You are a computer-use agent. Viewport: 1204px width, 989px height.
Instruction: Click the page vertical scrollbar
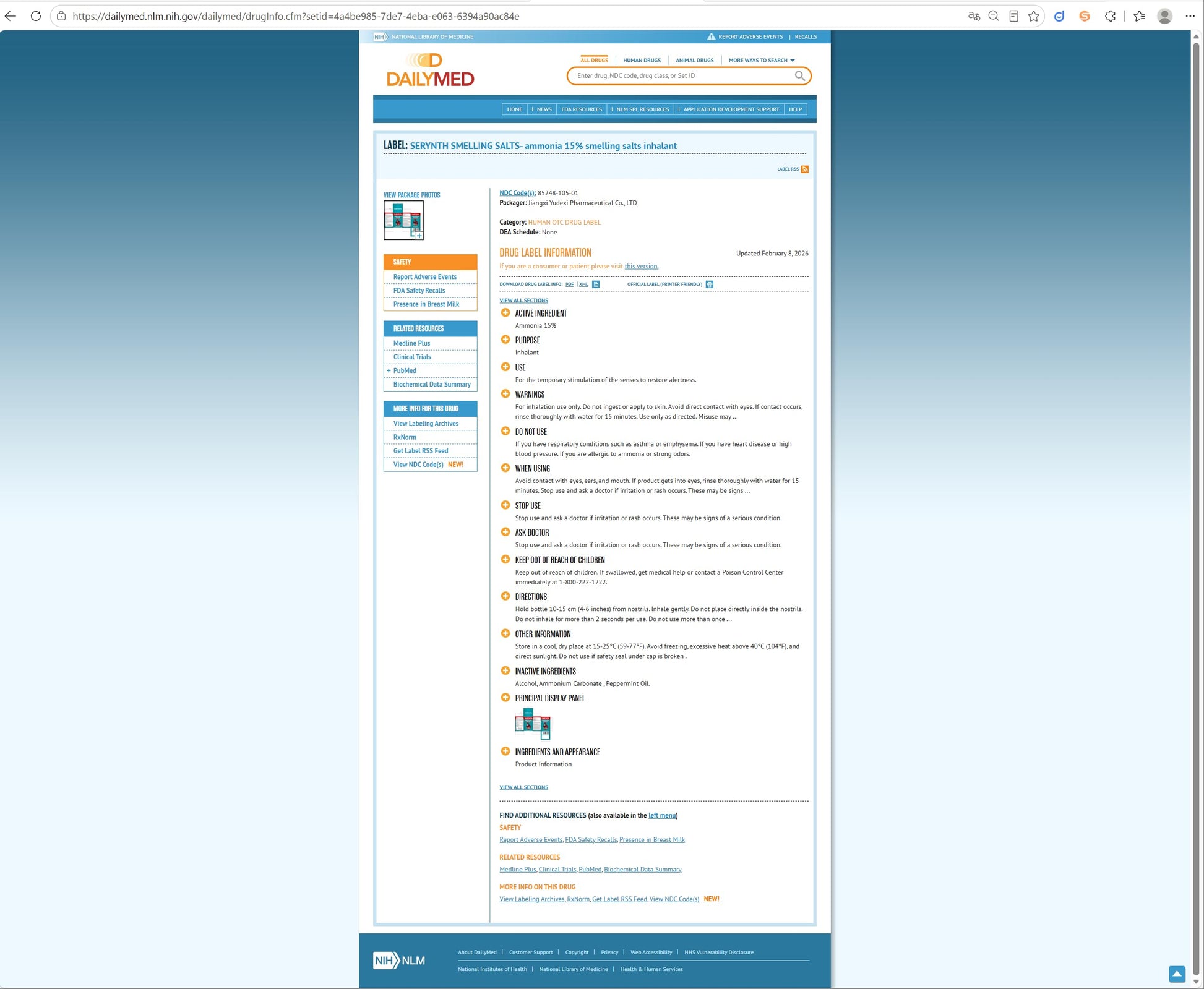(x=1196, y=507)
